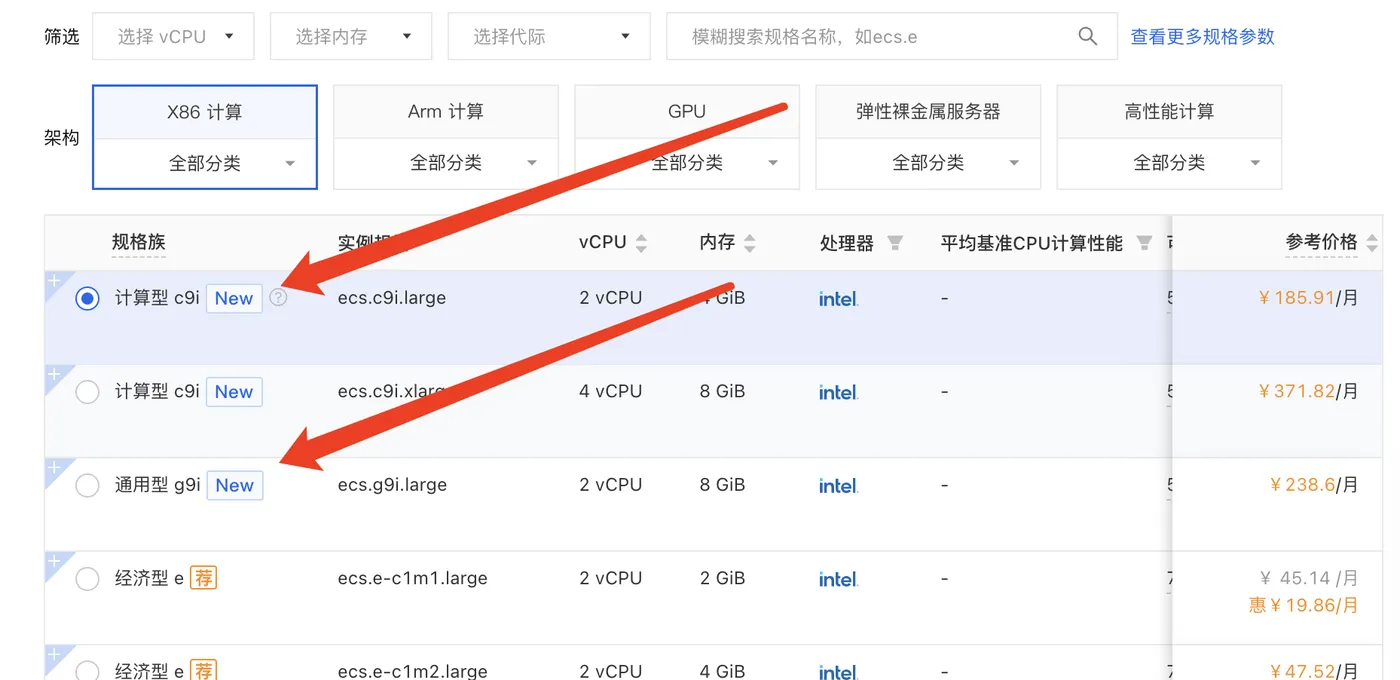
Task: Open the filter funnel on 平均基准CPU计算性能 column
Action: (x=1143, y=241)
